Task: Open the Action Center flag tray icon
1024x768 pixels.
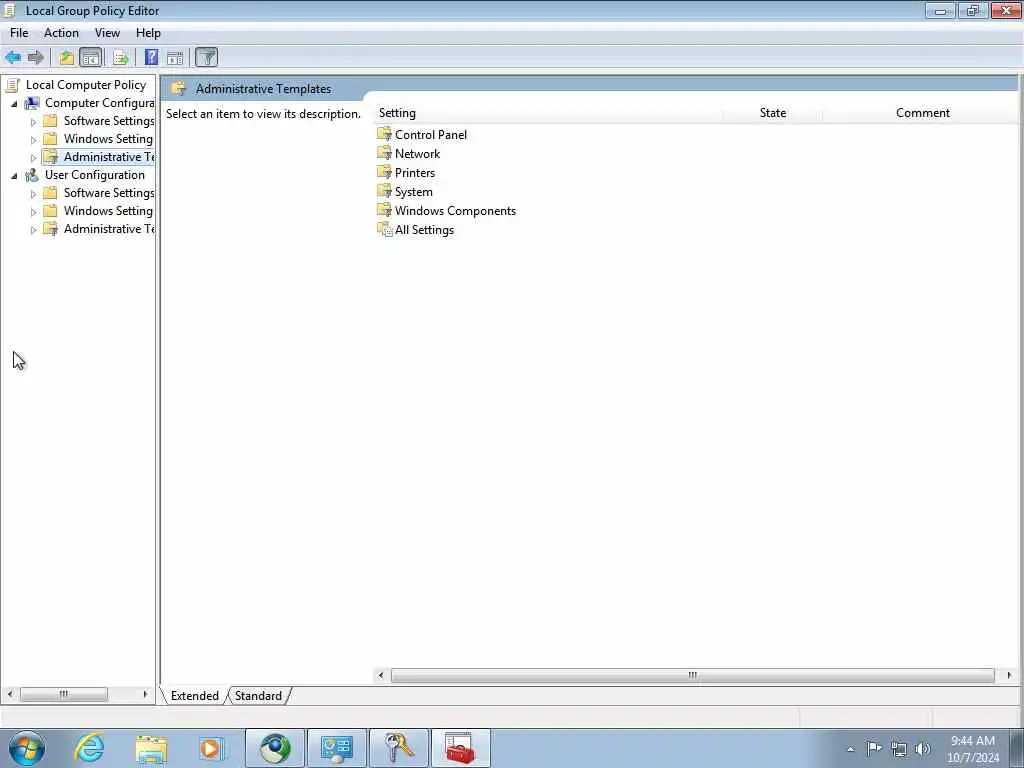Action: (874, 748)
